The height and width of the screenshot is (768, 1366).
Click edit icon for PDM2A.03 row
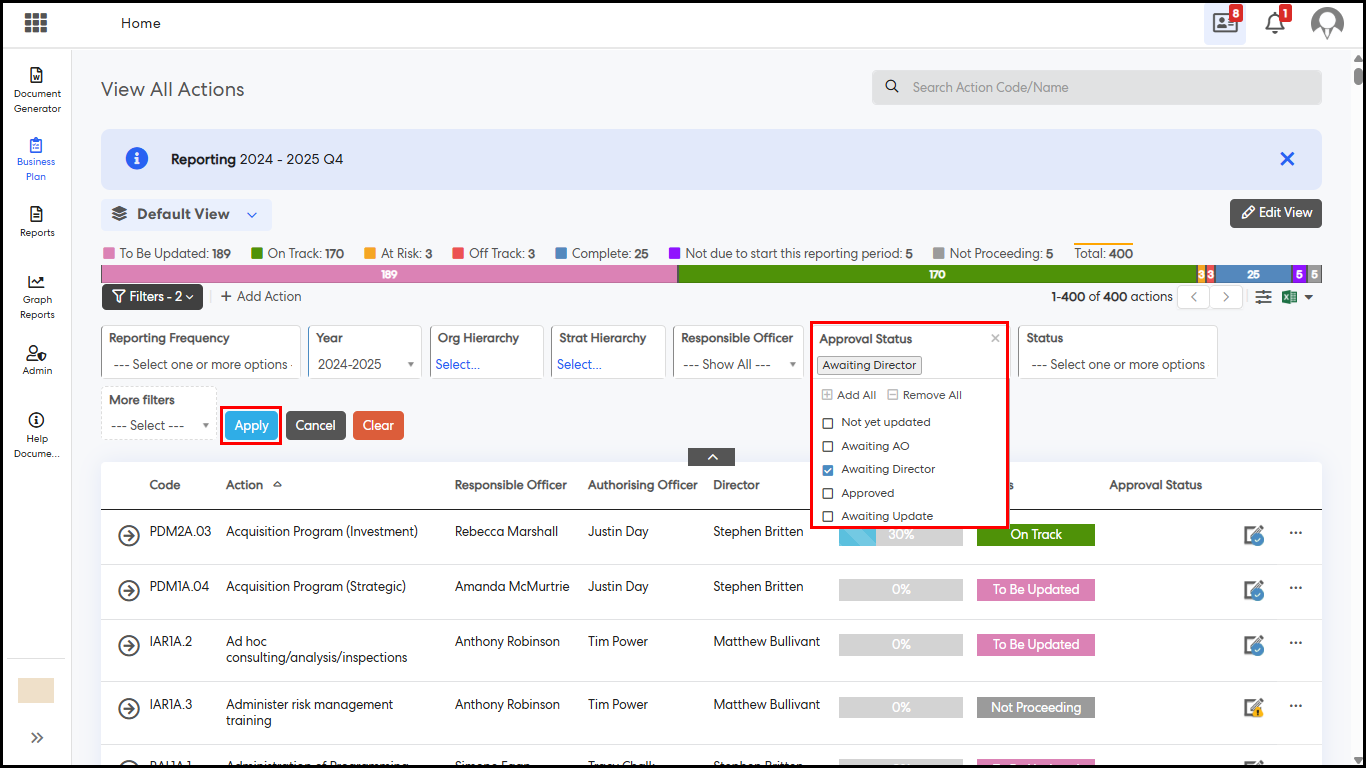(x=1253, y=535)
